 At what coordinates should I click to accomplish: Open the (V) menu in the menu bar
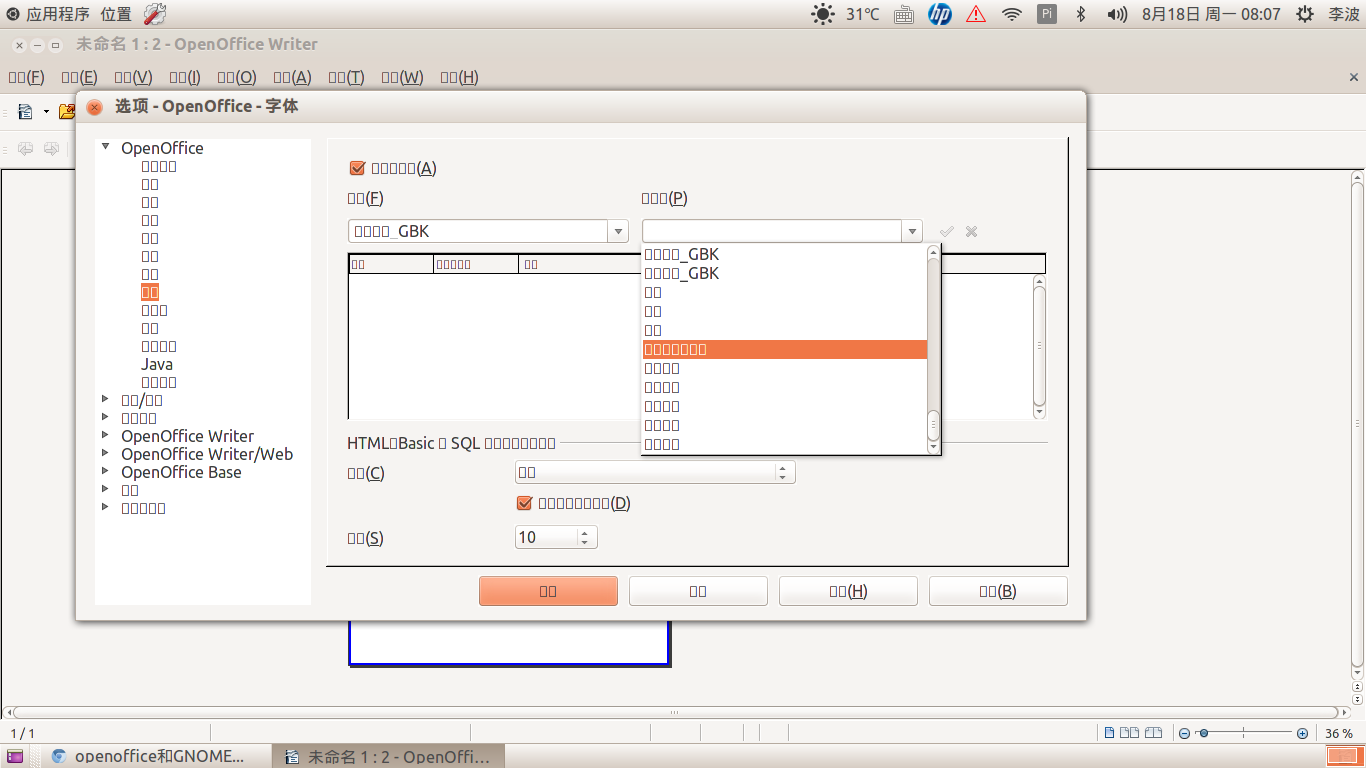tap(133, 77)
